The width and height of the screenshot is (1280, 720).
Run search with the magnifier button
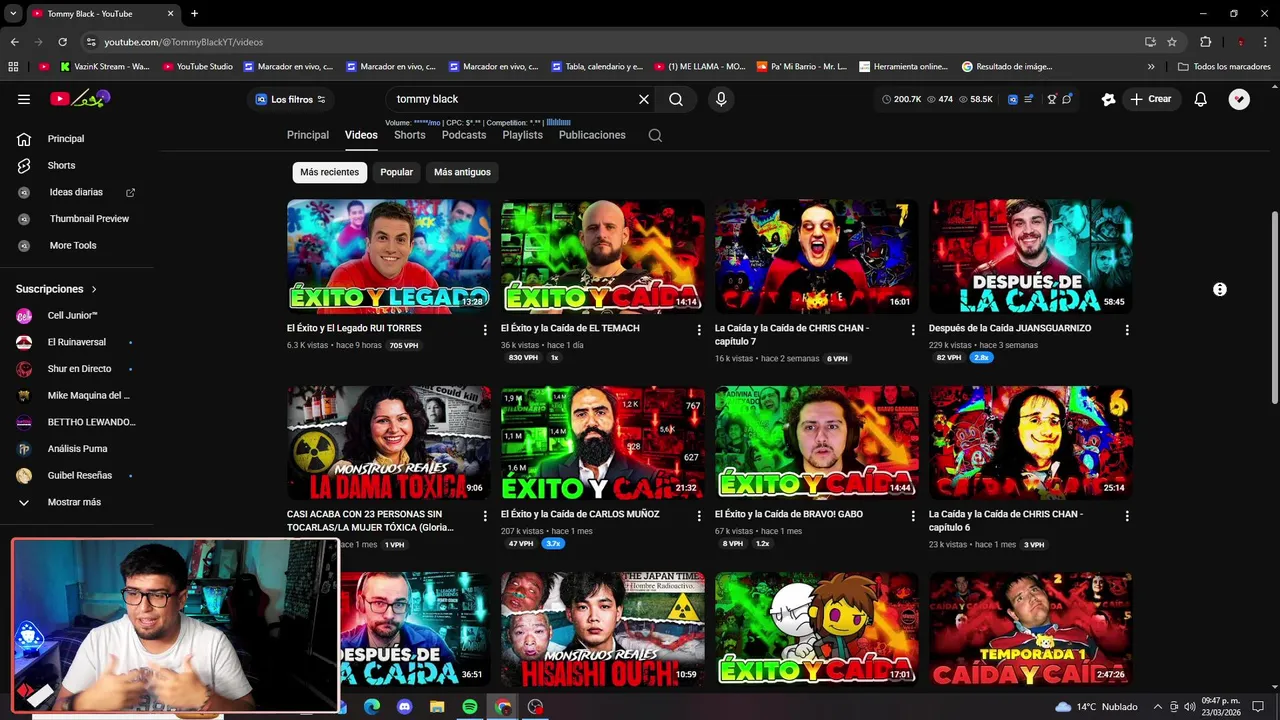pos(676,99)
